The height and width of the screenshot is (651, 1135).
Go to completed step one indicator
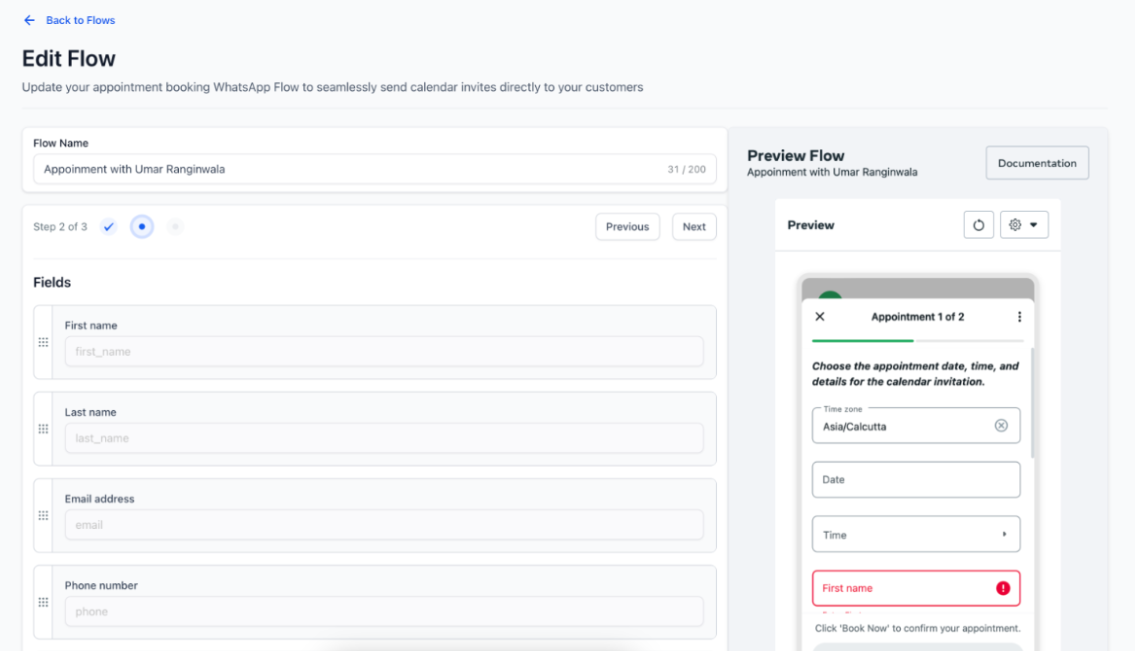(x=109, y=227)
